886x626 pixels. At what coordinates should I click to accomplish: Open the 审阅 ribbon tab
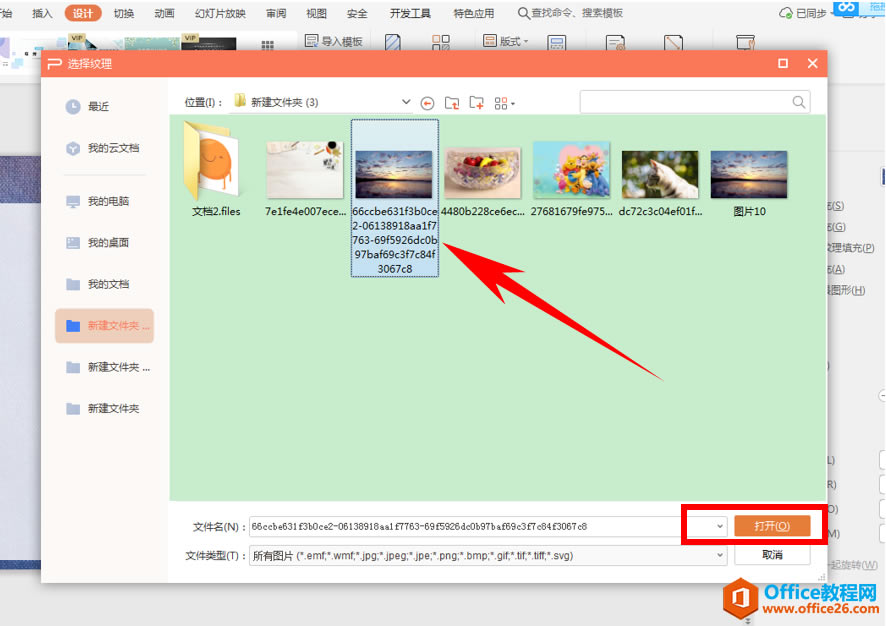[276, 13]
